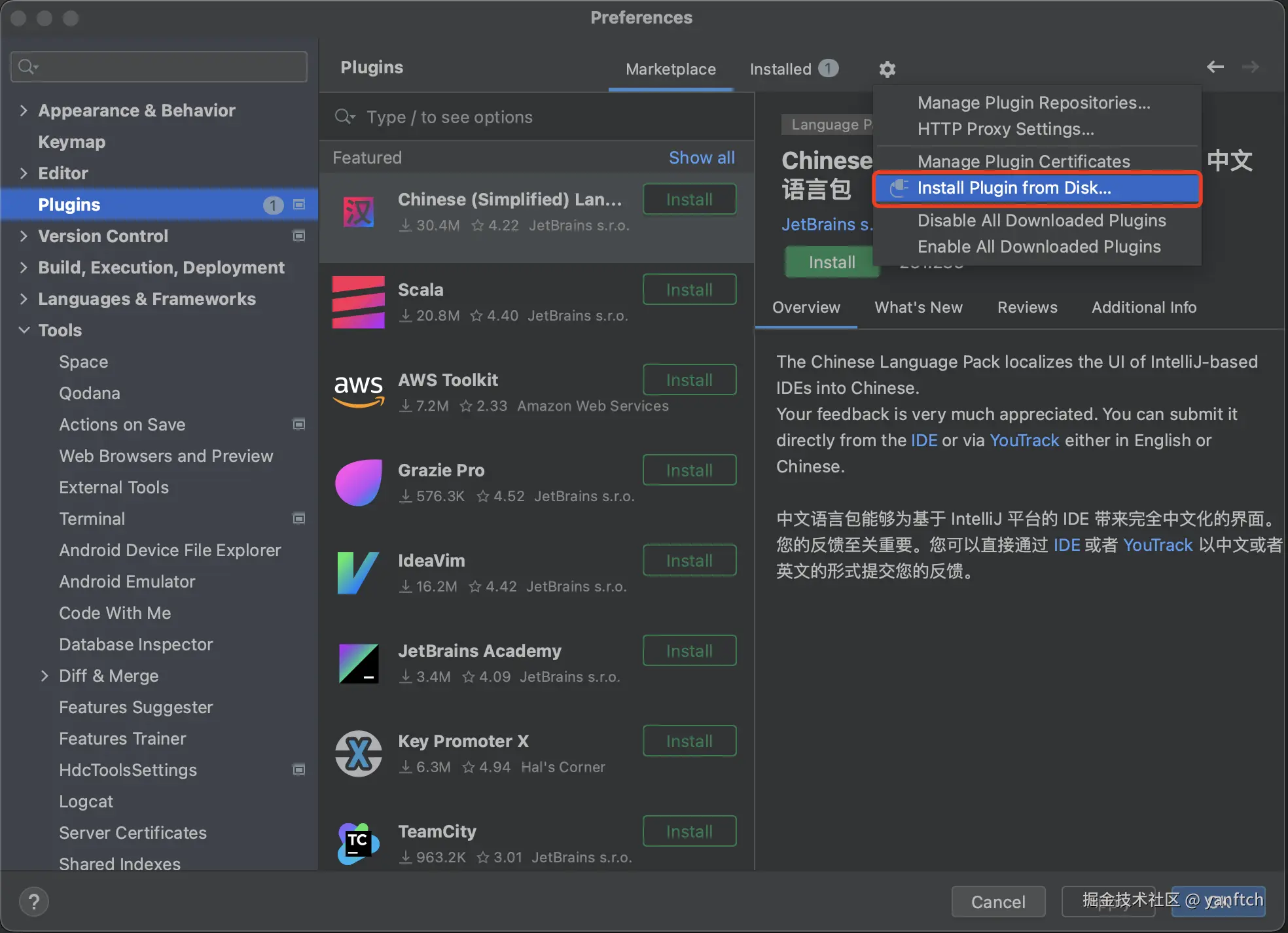Click the help question mark button
The image size is (1288, 933).
(34, 902)
